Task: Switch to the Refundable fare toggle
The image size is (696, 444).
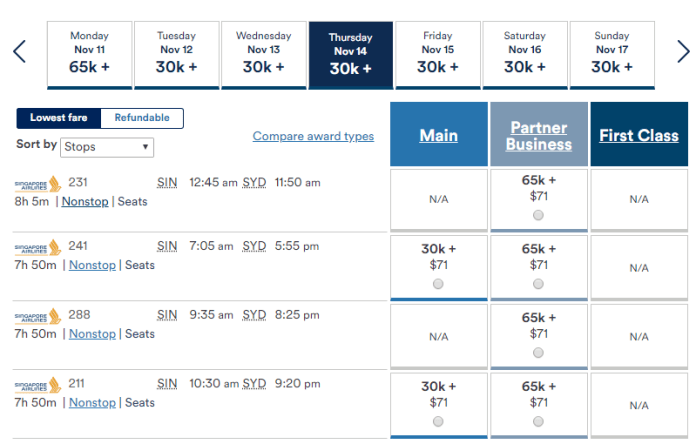Action: pos(142,118)
